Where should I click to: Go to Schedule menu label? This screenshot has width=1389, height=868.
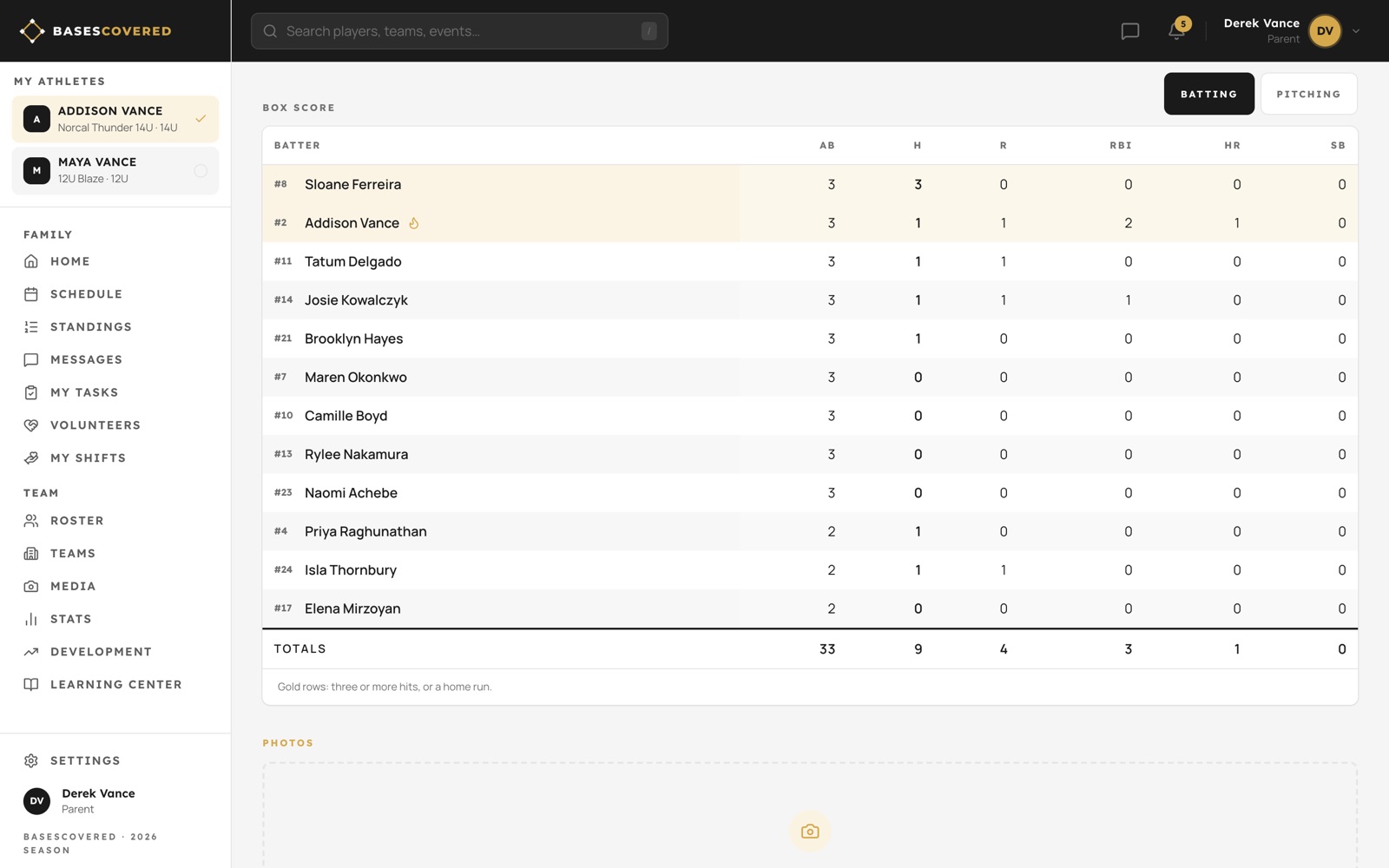[86, 294]
